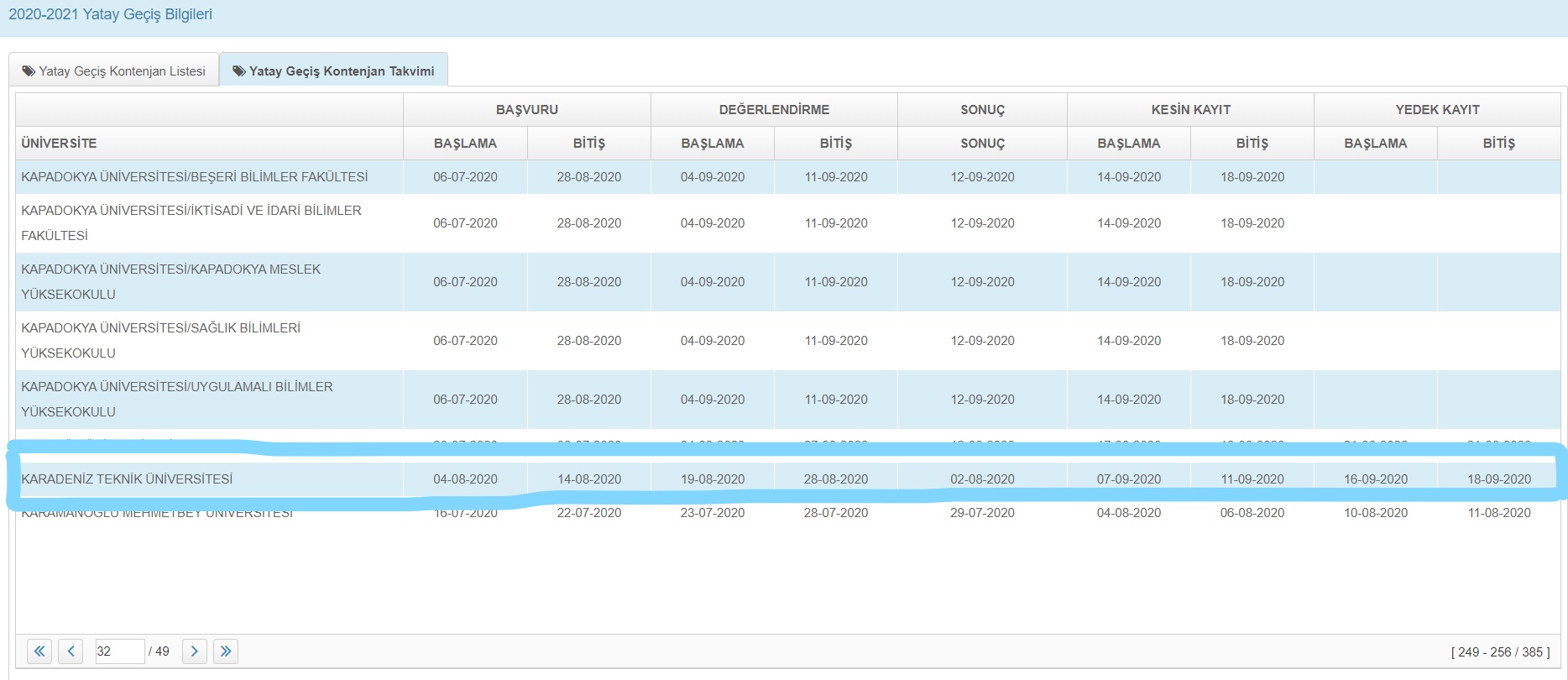Click the DEĞERLENDİRME group header
The width and height of the screenshot is (1568, 680).
click(x=774, y=109)
